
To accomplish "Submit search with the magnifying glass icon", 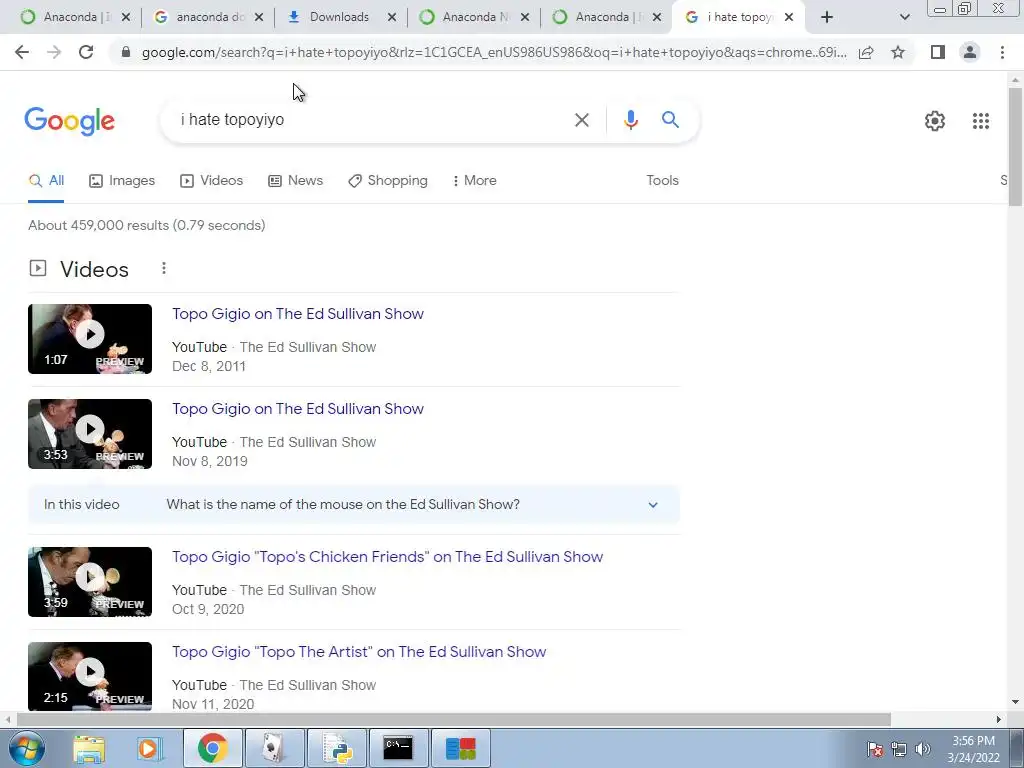I will tap(670, 120).
